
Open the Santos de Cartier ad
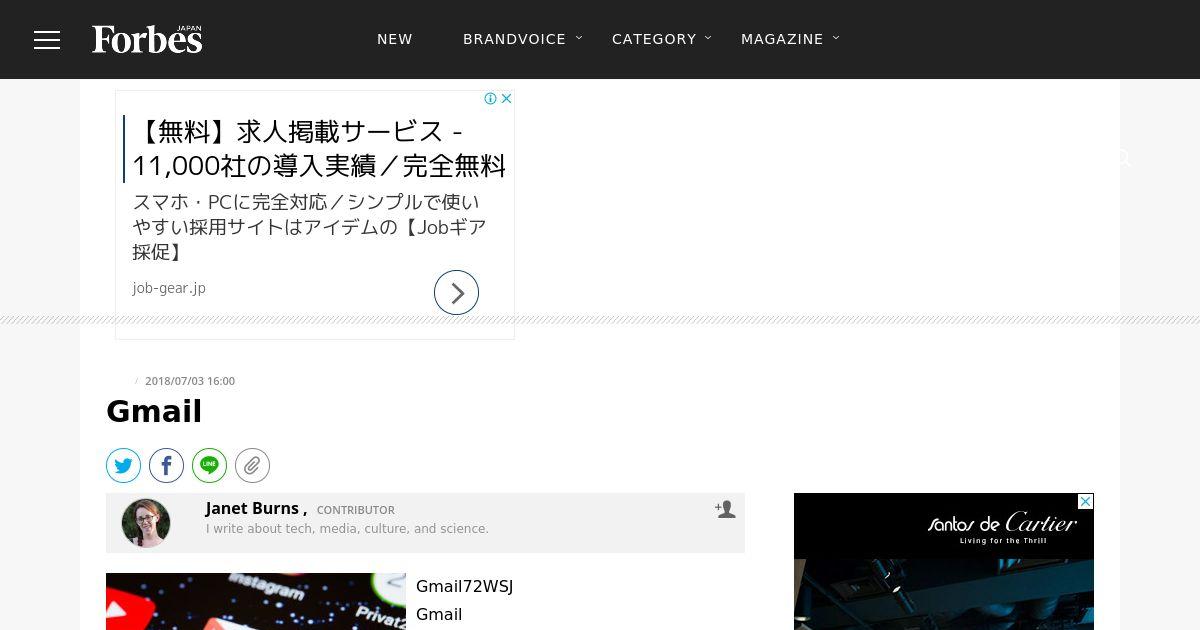[944, 561]
